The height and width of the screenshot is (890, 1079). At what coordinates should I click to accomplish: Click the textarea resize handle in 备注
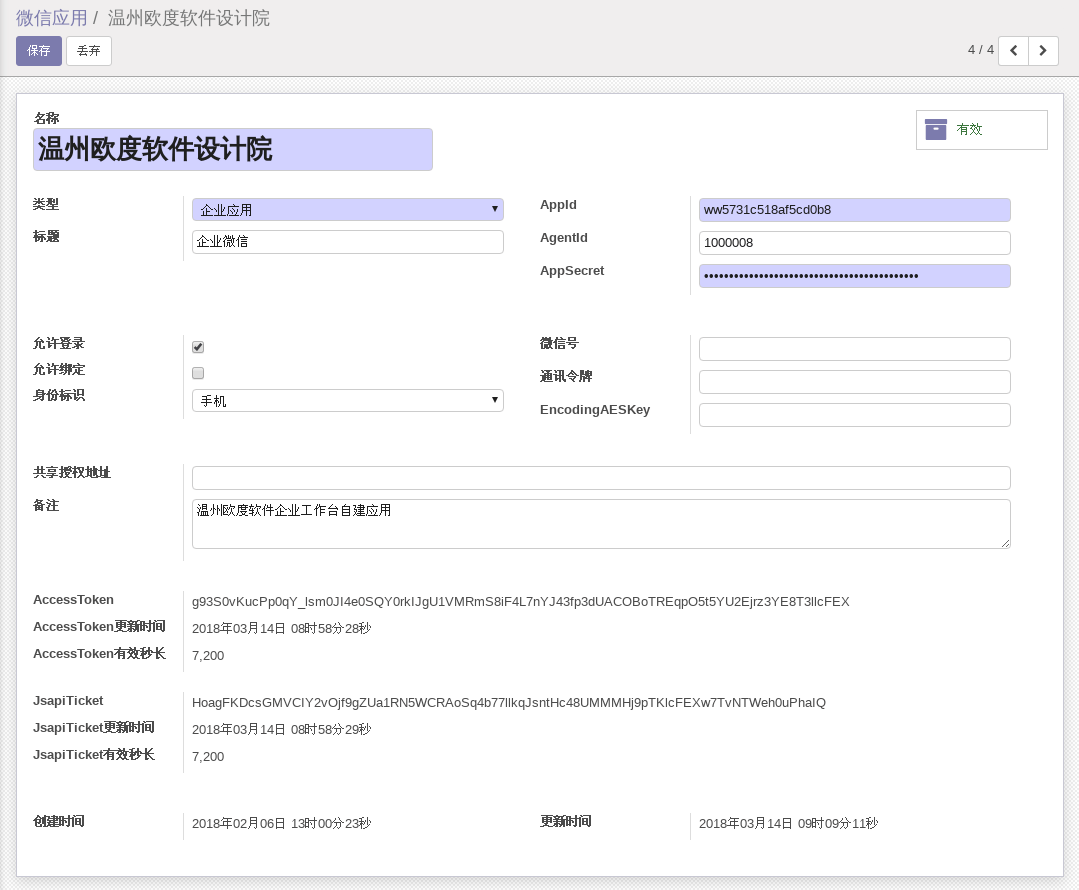1005,543
